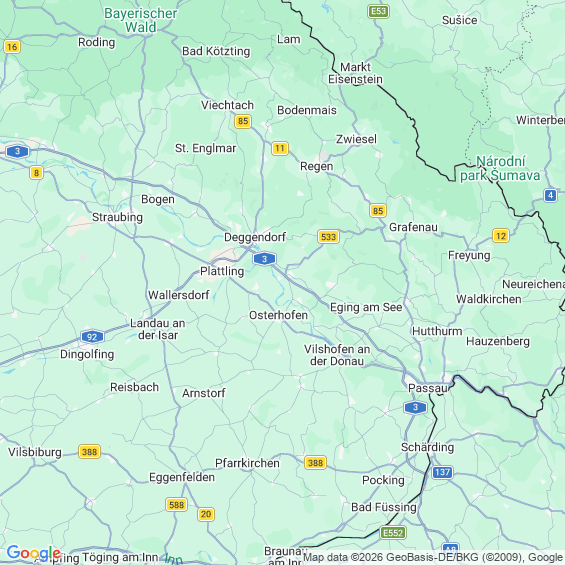Screen dimensions: 565x565
Task: Click the route 588 road shield
Action: 177,504
